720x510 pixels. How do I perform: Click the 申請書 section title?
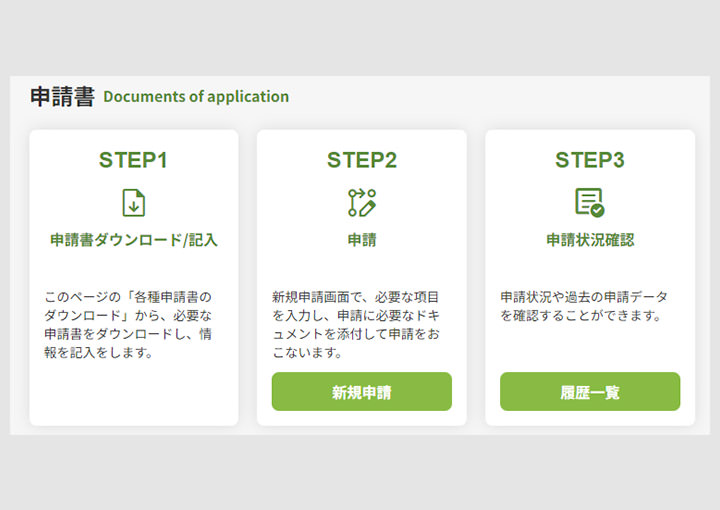pyautogui.click(x=62, y=97)
